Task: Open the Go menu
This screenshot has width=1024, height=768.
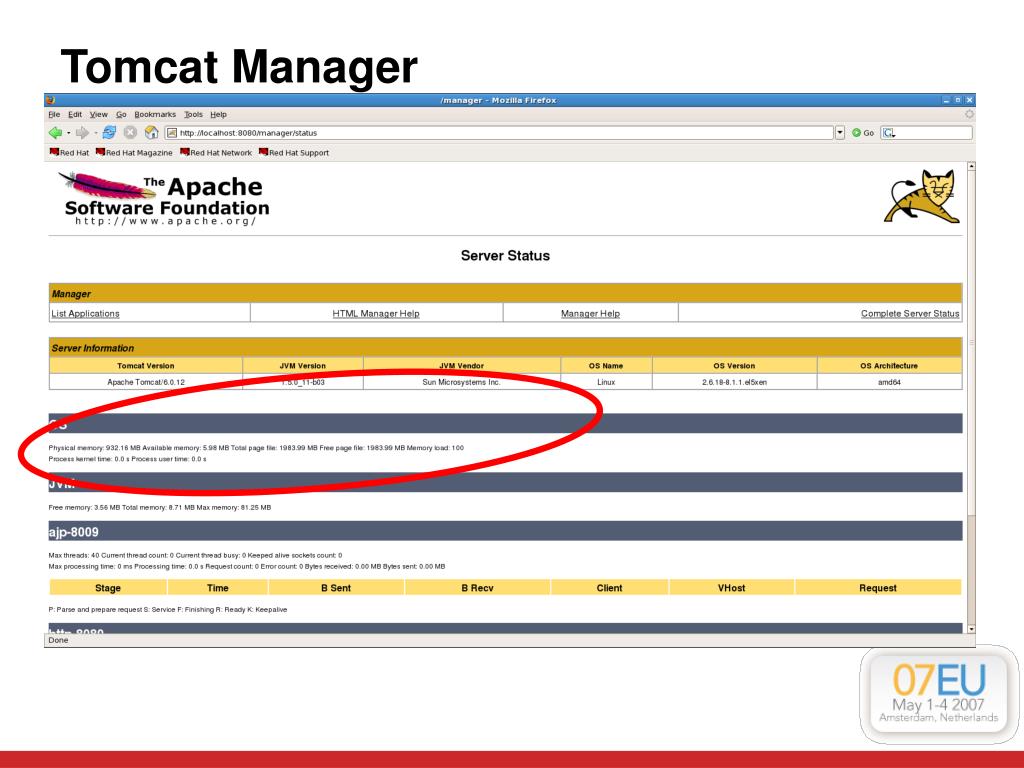Action: pos(121,114)
